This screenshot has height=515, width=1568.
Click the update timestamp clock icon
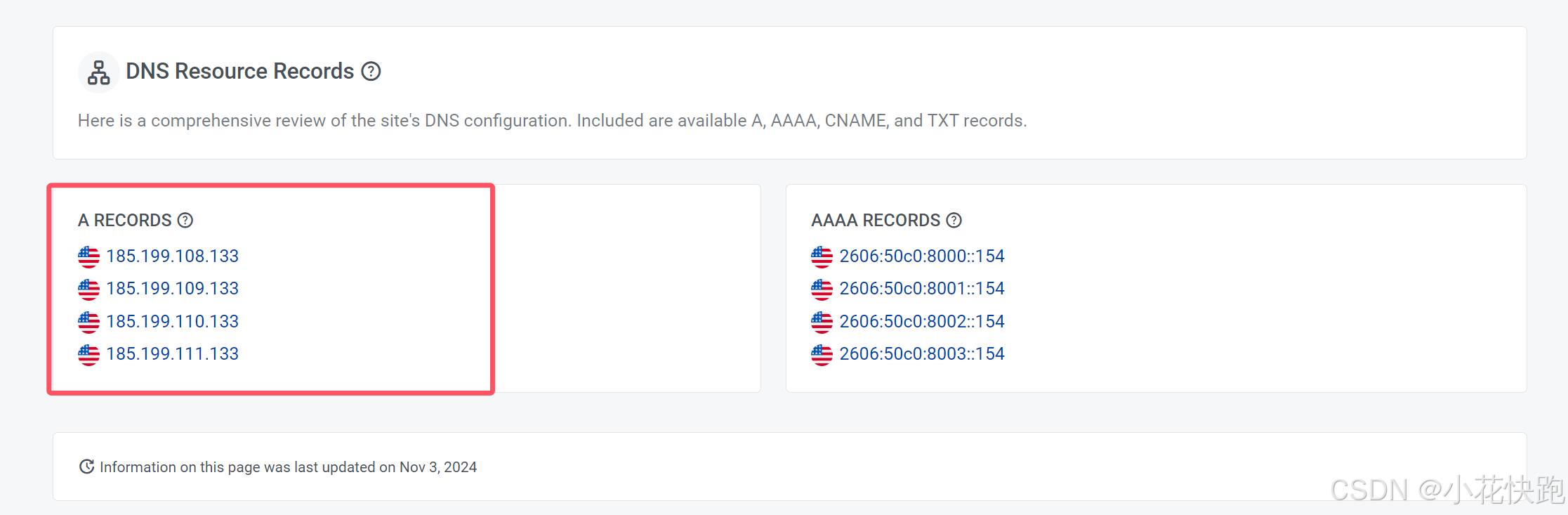(86, 466)
